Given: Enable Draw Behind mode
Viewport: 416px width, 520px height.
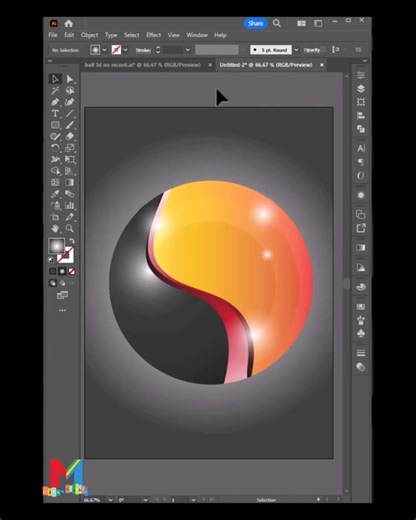Looking at the screenshot, I should [x=62, y=283].
